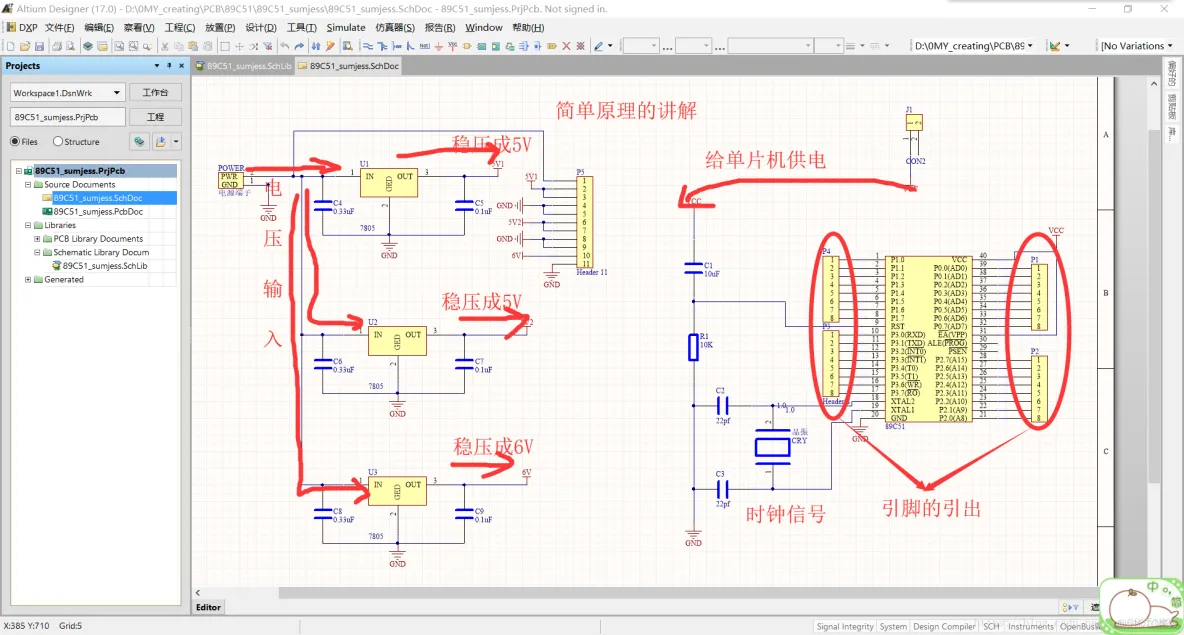The height and width of the screenshot is (635, 1184).
Task: Pin the Projects panel
Action: [169, 66]
